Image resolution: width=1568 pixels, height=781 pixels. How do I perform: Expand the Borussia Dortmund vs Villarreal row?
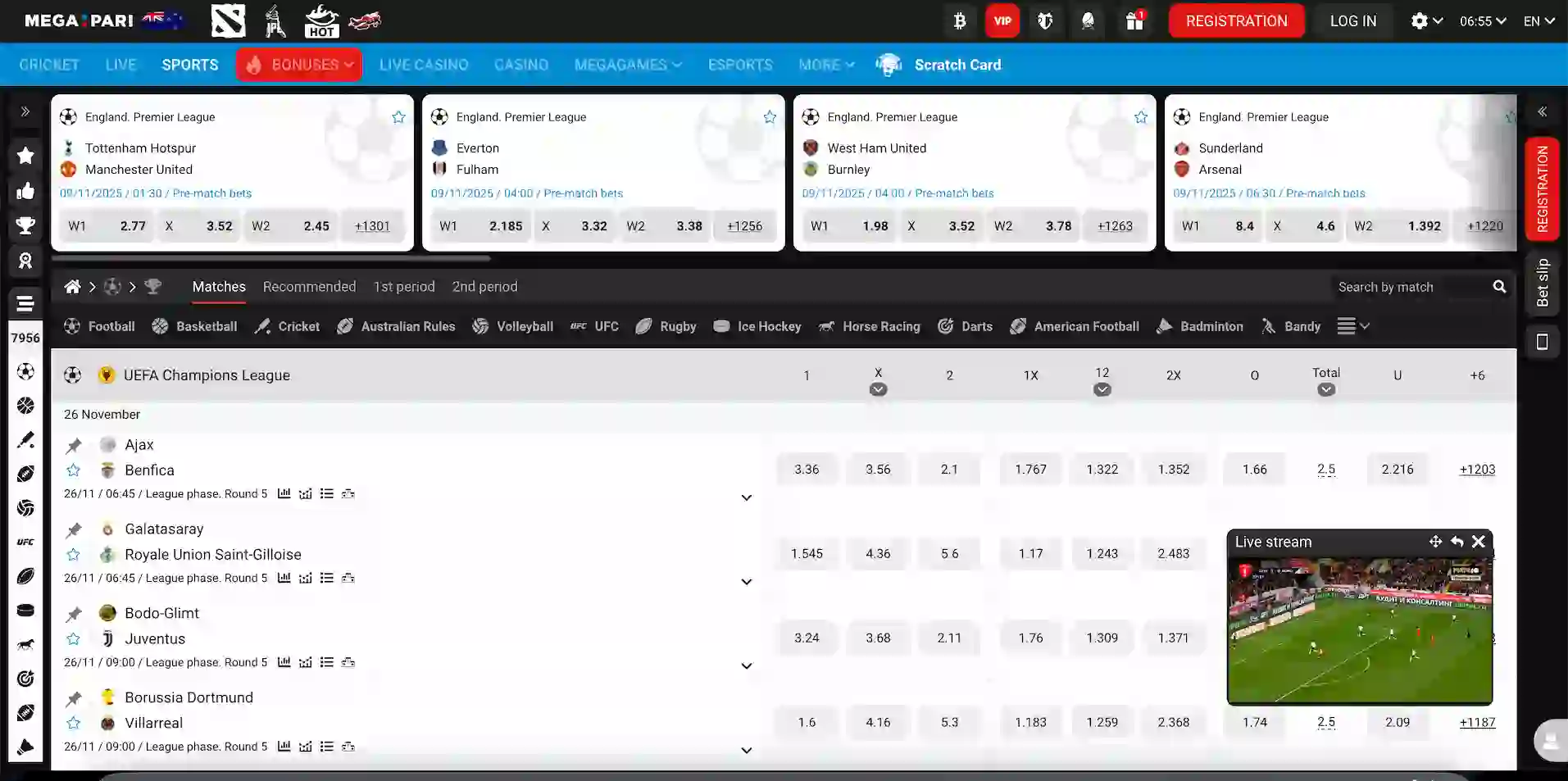[x=746, y=750]
